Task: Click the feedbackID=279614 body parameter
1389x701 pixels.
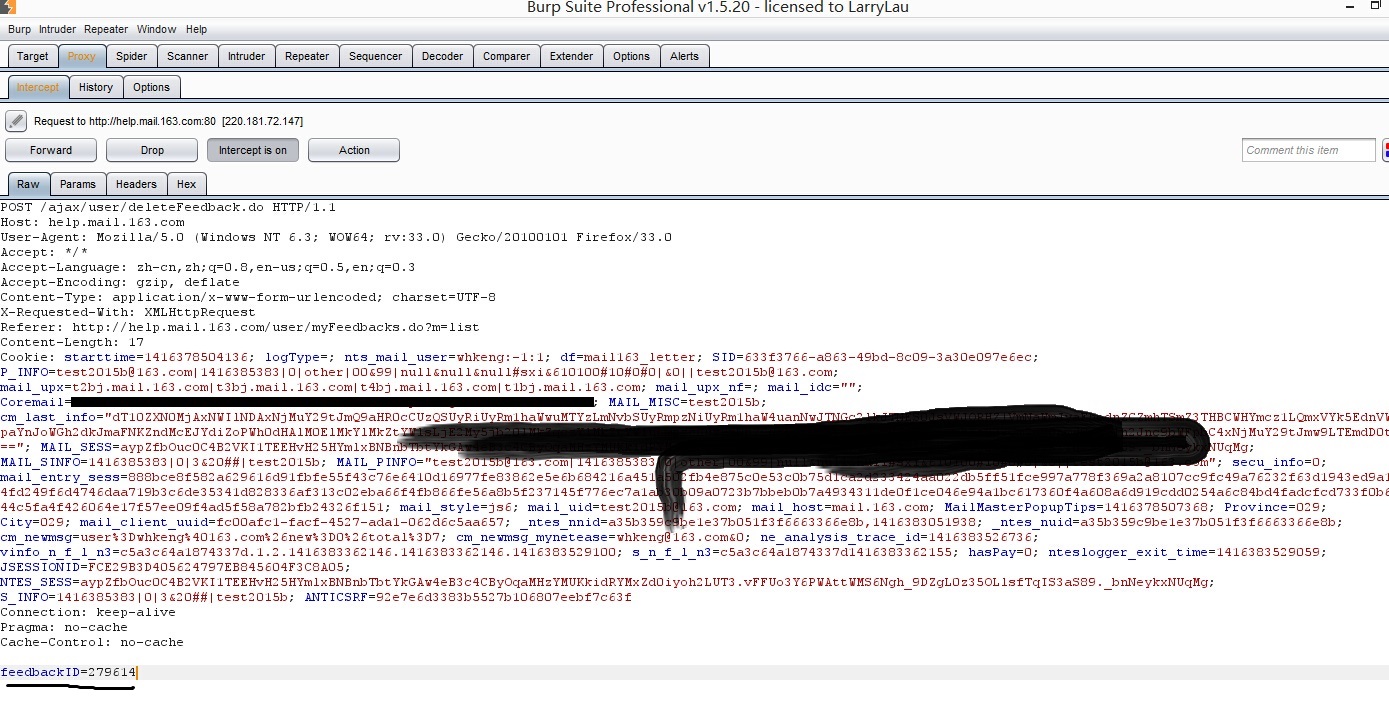Action: [68, 672]
